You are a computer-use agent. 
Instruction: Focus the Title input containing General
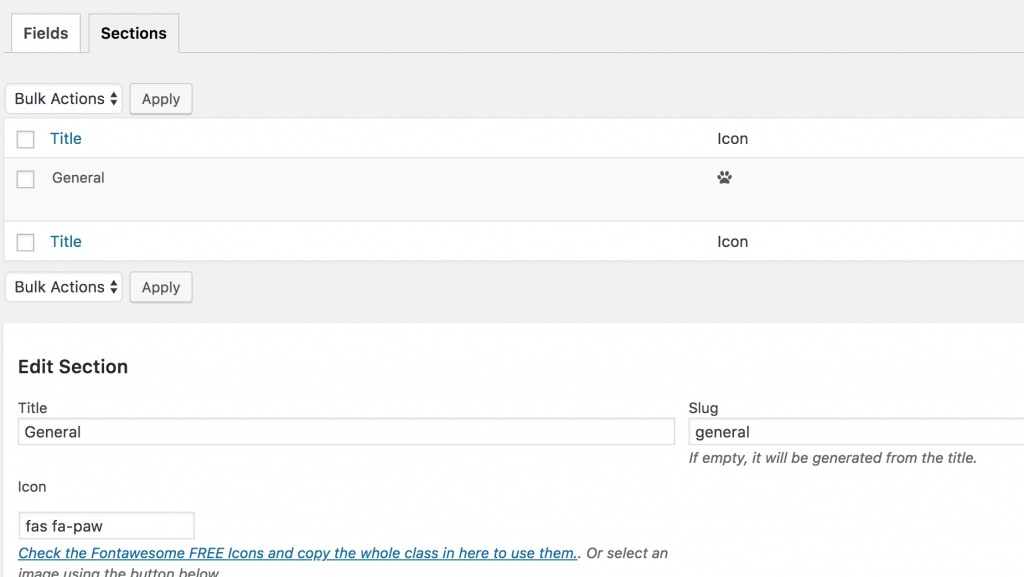(x=346, y=432)
